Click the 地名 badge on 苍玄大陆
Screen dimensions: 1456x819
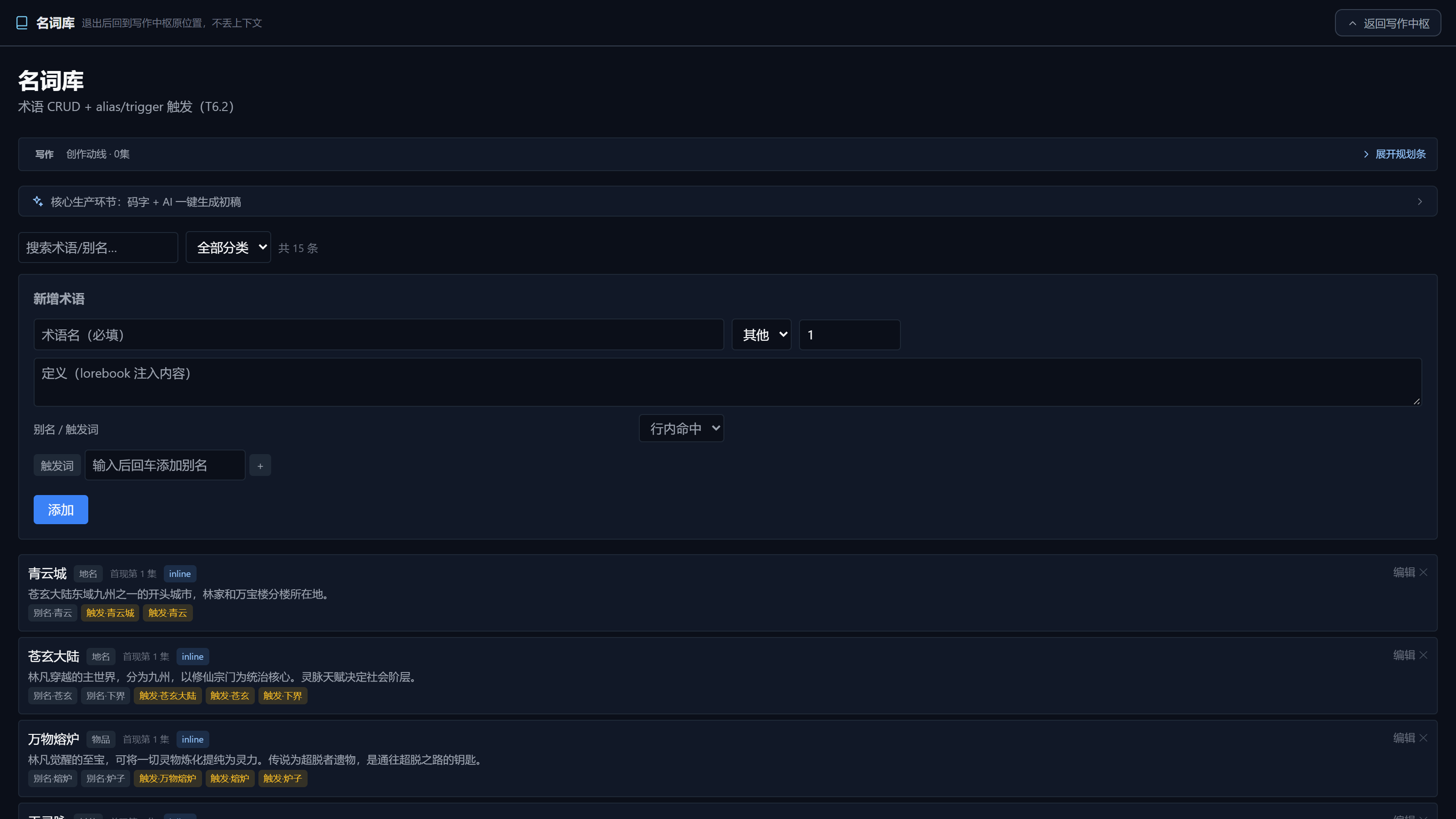click(101, 657)
